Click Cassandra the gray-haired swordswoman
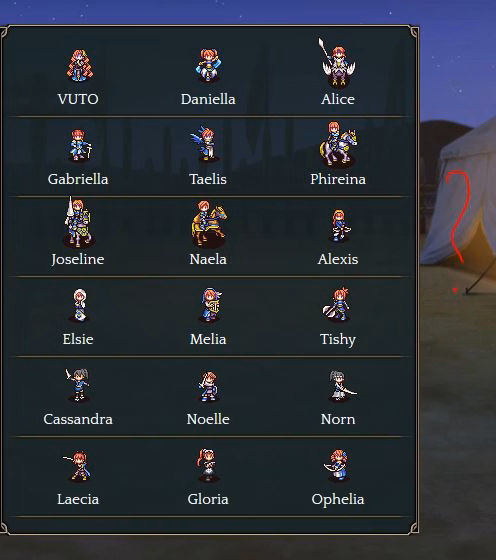Screen dimensions: 496x560 click(x=78, y=385)
